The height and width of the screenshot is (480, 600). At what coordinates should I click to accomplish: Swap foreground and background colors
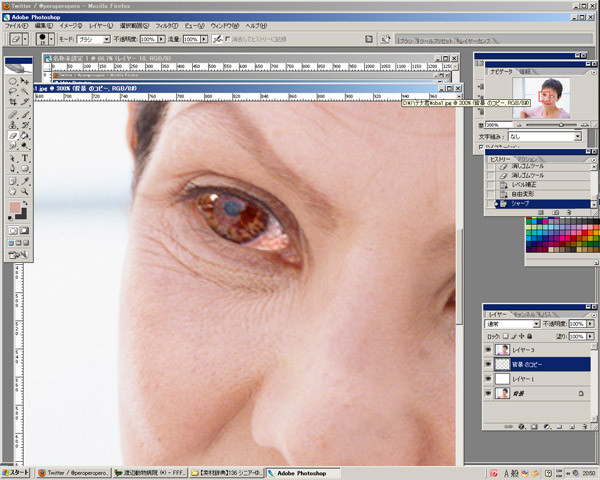pos(25,203)
